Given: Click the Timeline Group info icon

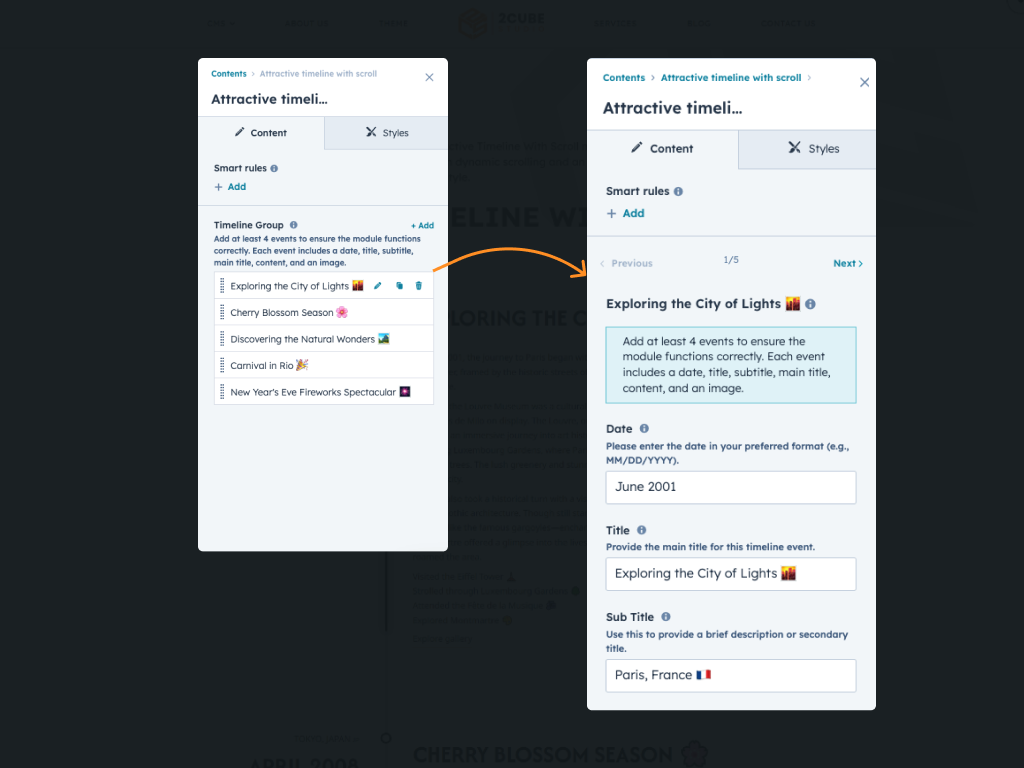Looking at the screenshot, I should coord(293,225).
